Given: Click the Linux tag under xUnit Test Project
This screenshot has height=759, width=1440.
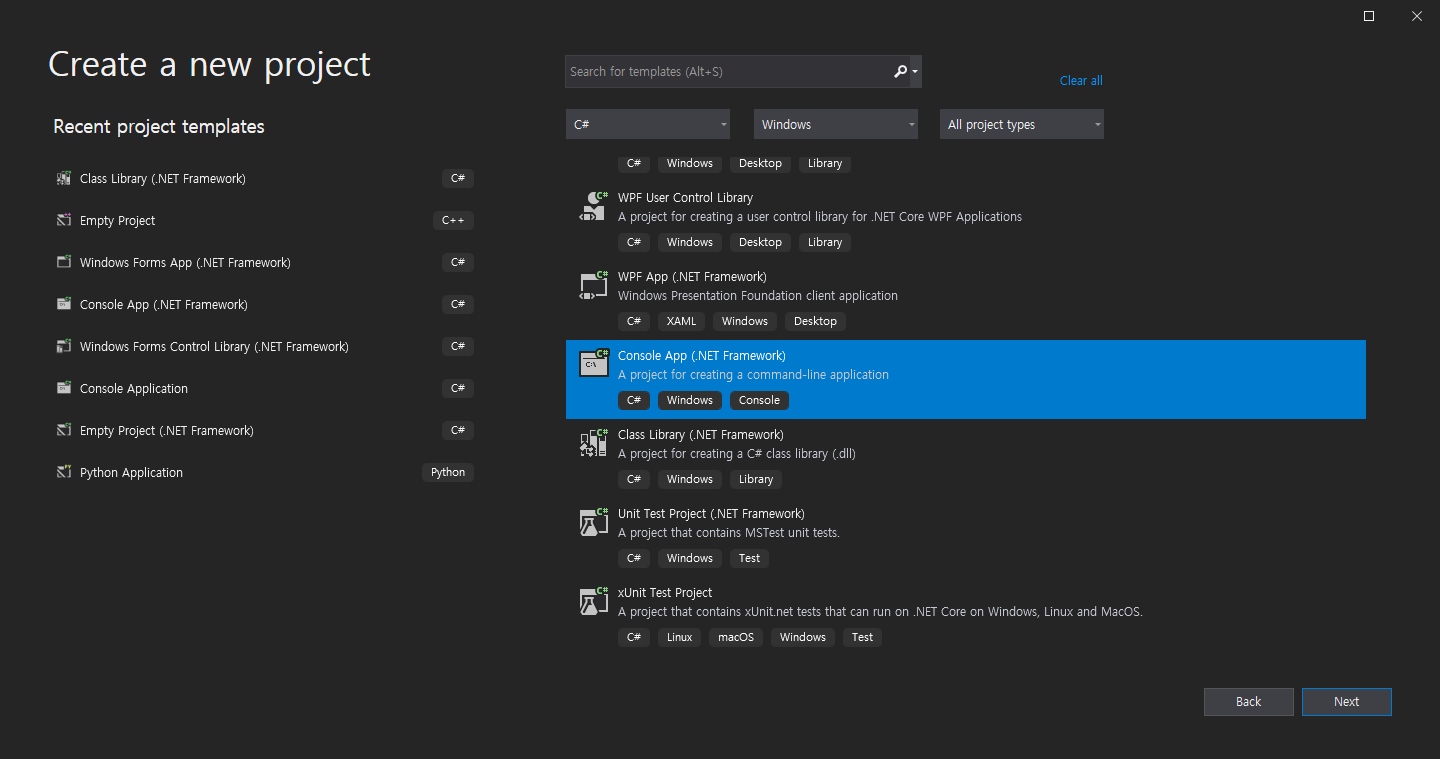Looking at the screenshot, I should (x=679, y=637).
